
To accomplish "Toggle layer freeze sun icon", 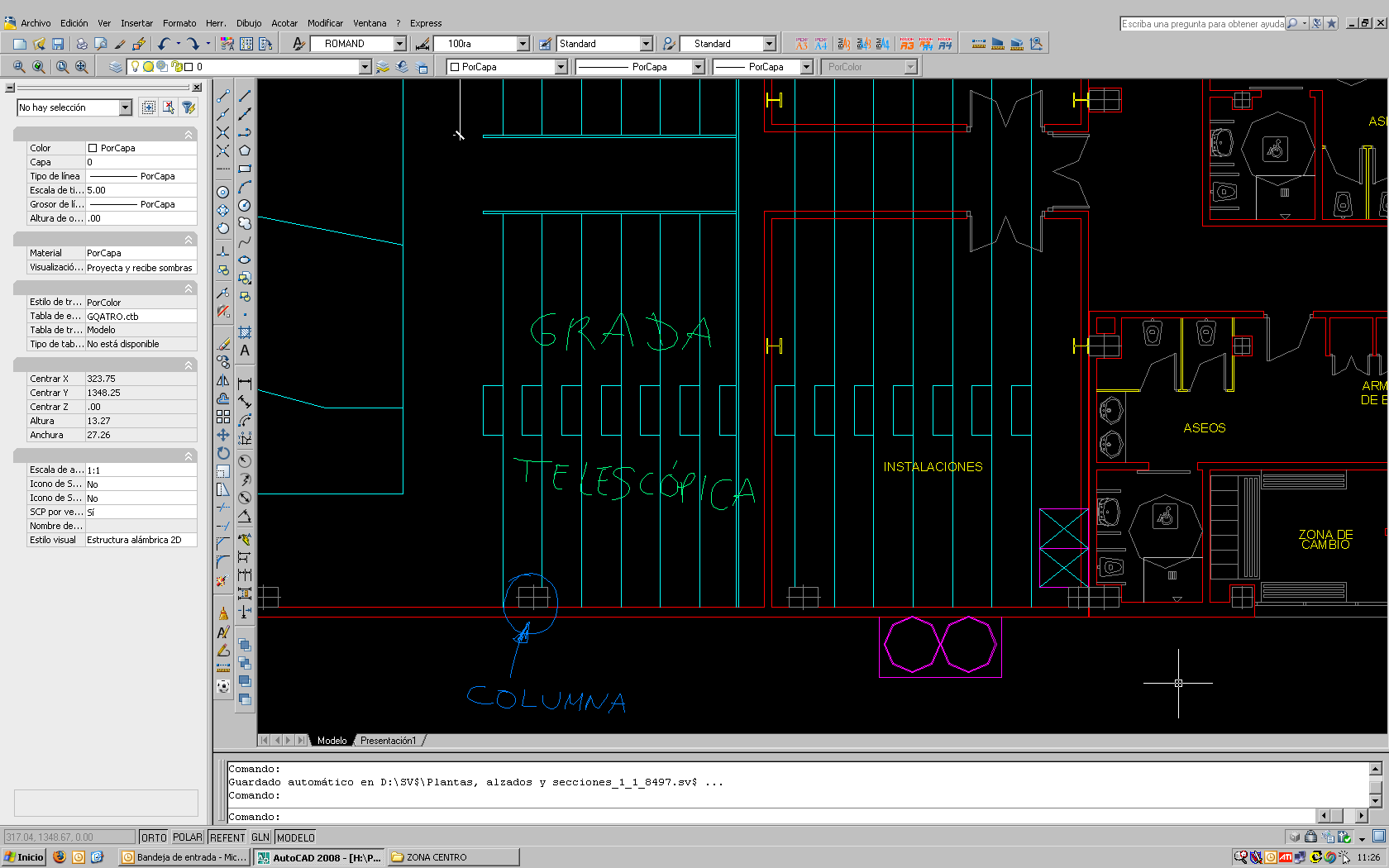I will 149,67.
